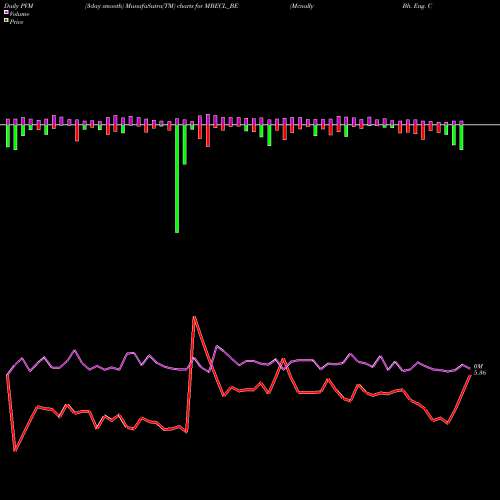Click the Price legend color swatch
The height and width of the screenshot is (500, 500).
click(6, 20)
